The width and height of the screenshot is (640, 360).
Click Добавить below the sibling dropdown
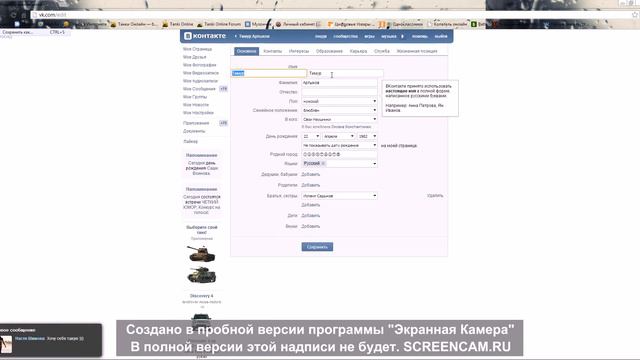tap(311, 205)
